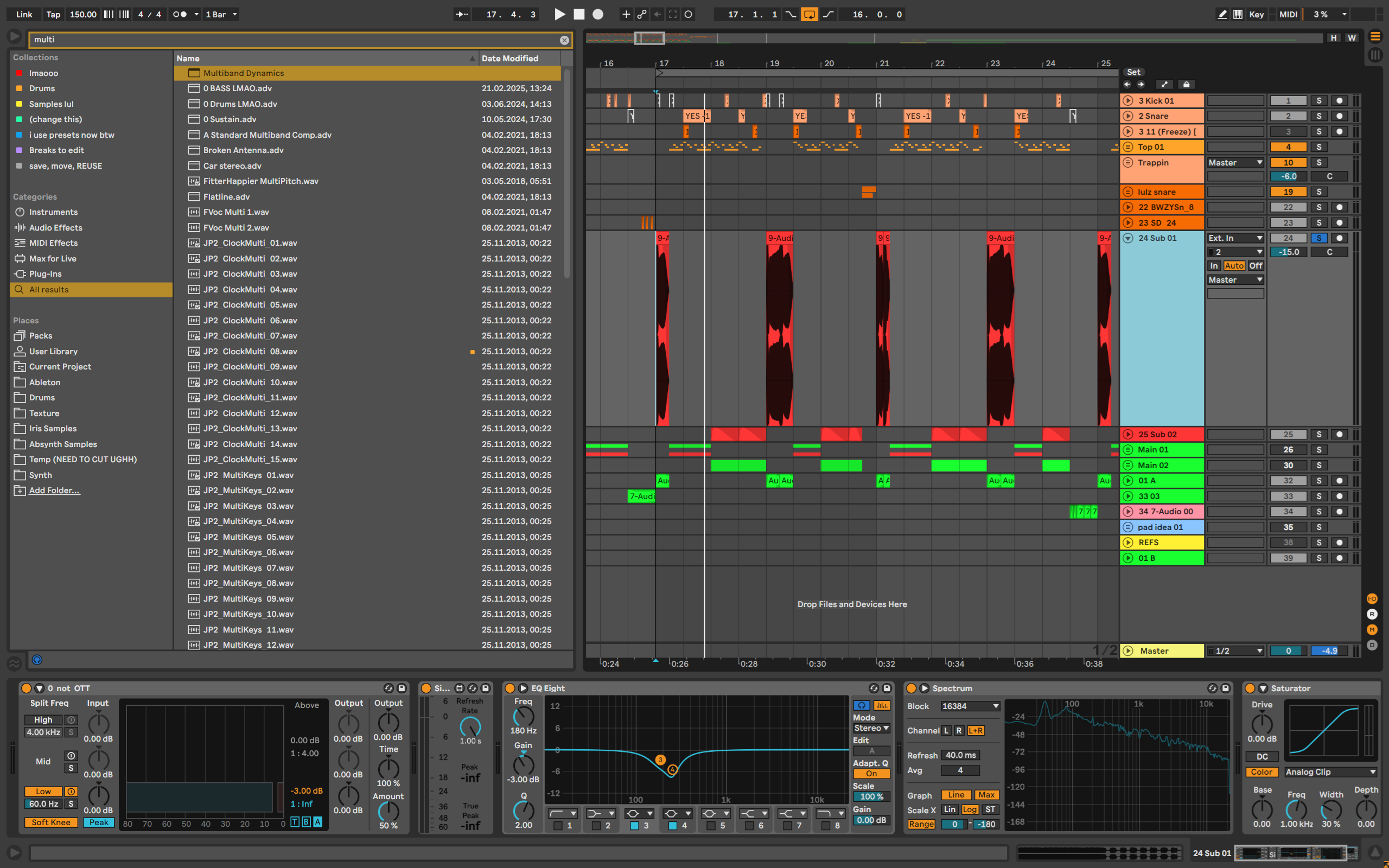
Task: Start playback with the Play button
Action: (x=559, y=14)
